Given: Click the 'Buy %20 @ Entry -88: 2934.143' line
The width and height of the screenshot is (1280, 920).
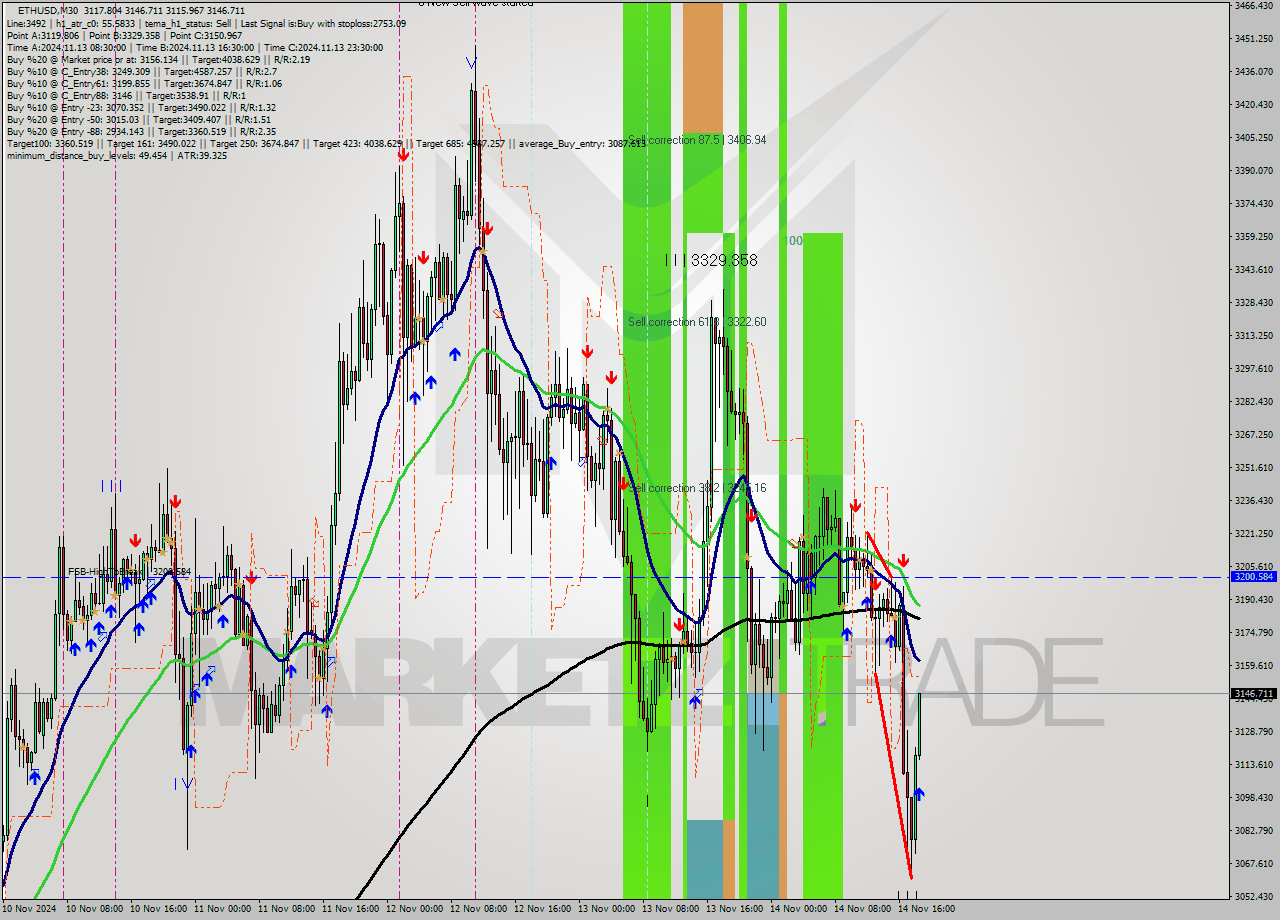Looking at the screenshot, I should [141, 131].
